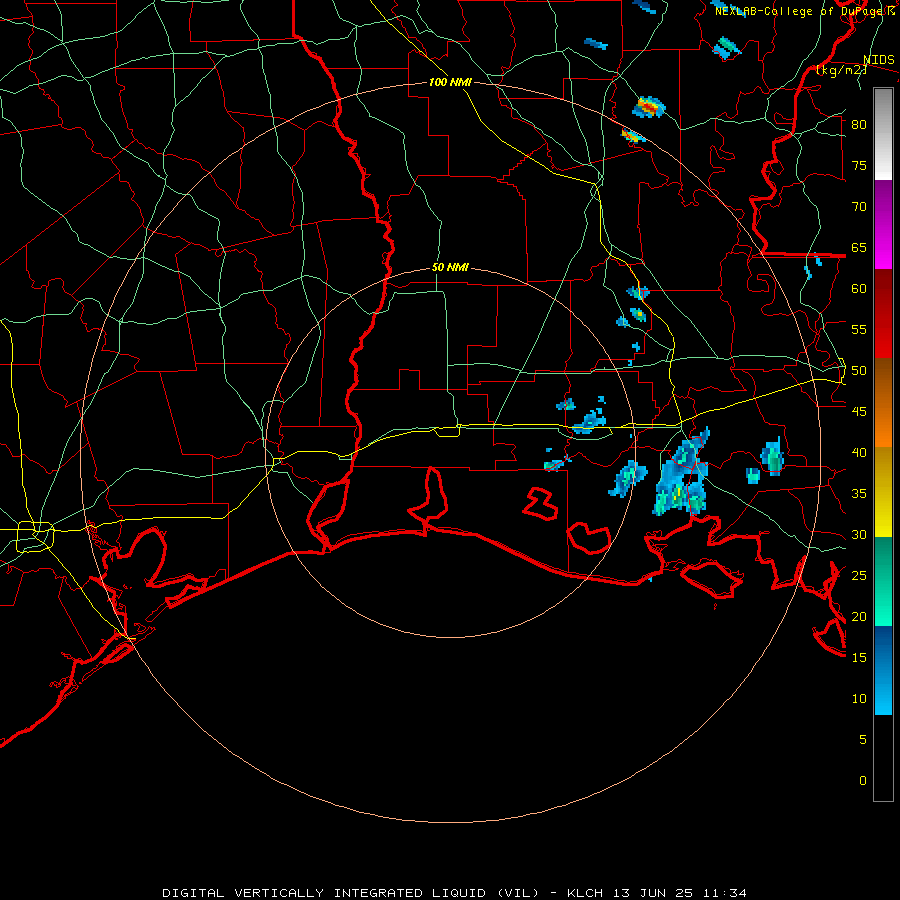Click the "100 NMI" range ring label
This screenshot has height=900, width=900.
[x=450, y=82]
